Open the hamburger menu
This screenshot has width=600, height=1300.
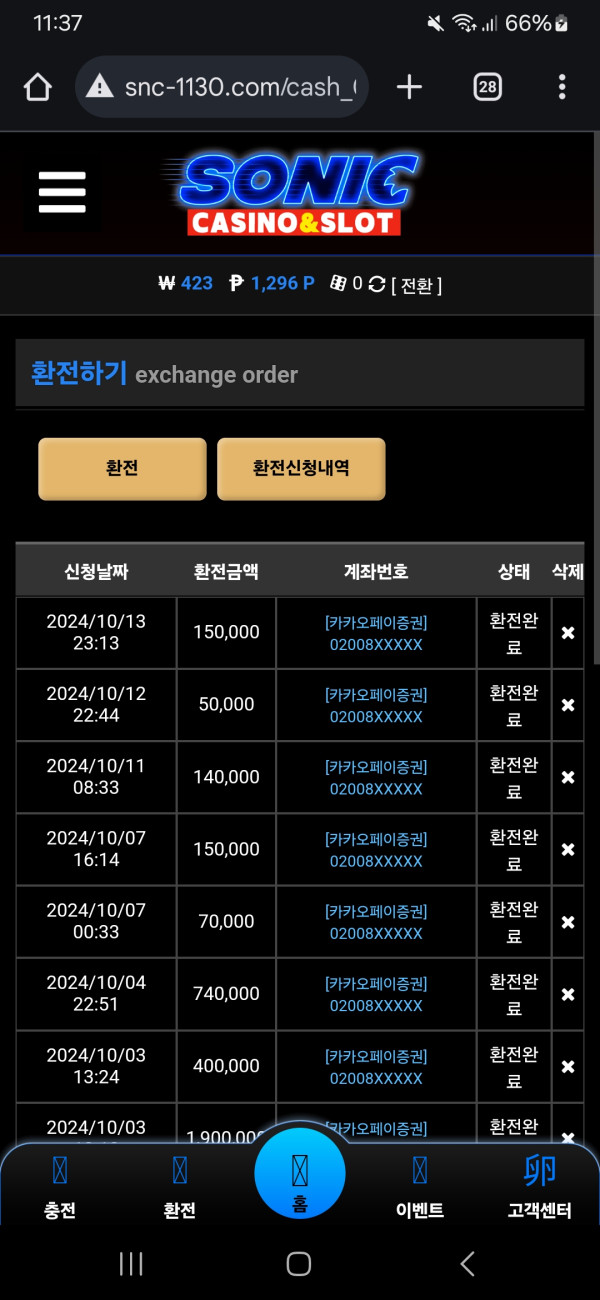coord(62,192)
